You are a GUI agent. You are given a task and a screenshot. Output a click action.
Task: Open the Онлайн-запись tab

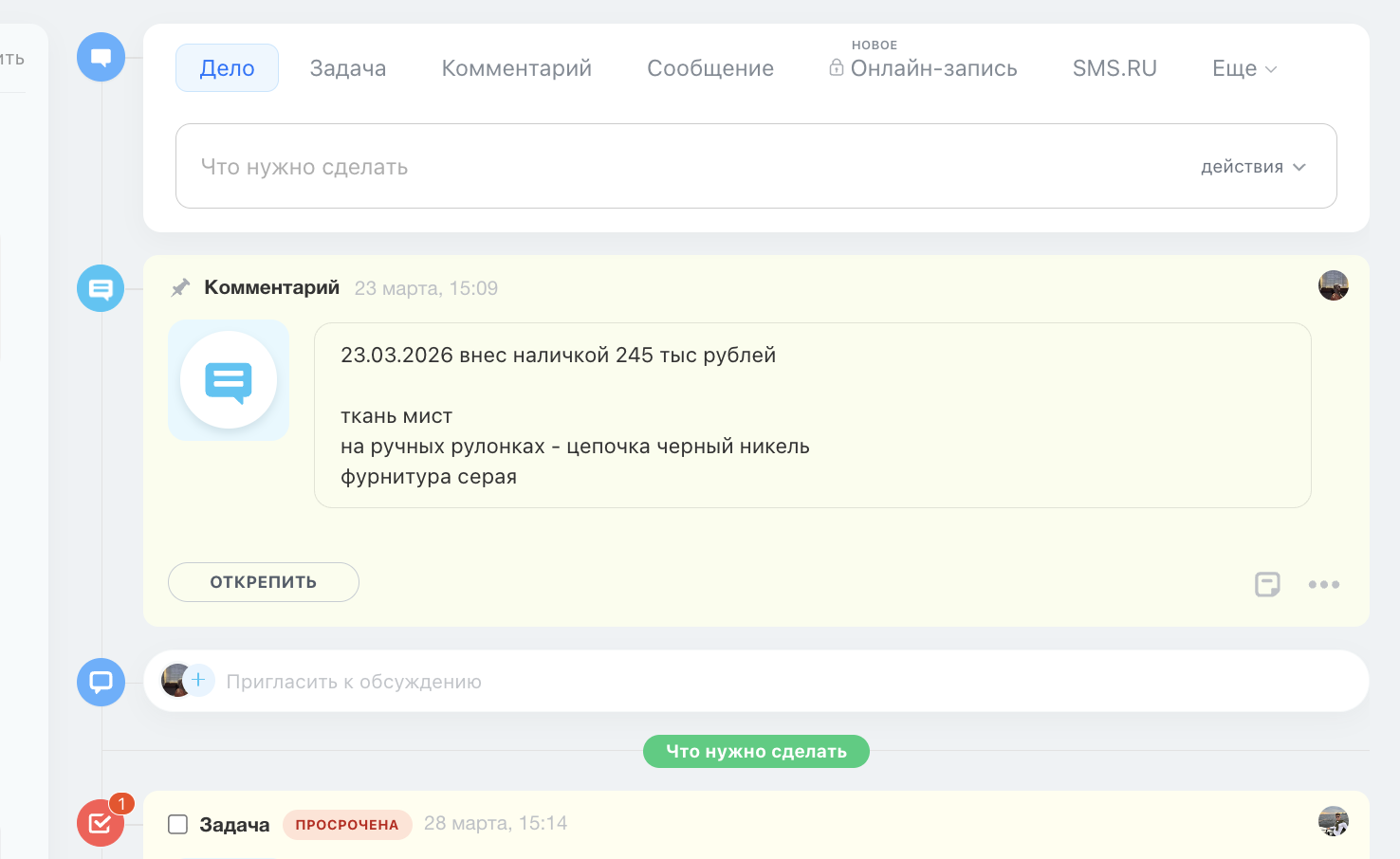(934, 68)
